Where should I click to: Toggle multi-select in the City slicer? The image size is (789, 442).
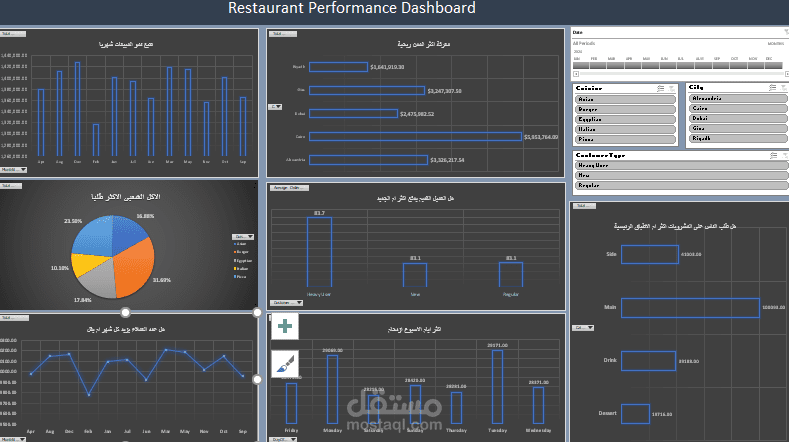(772, 88)
